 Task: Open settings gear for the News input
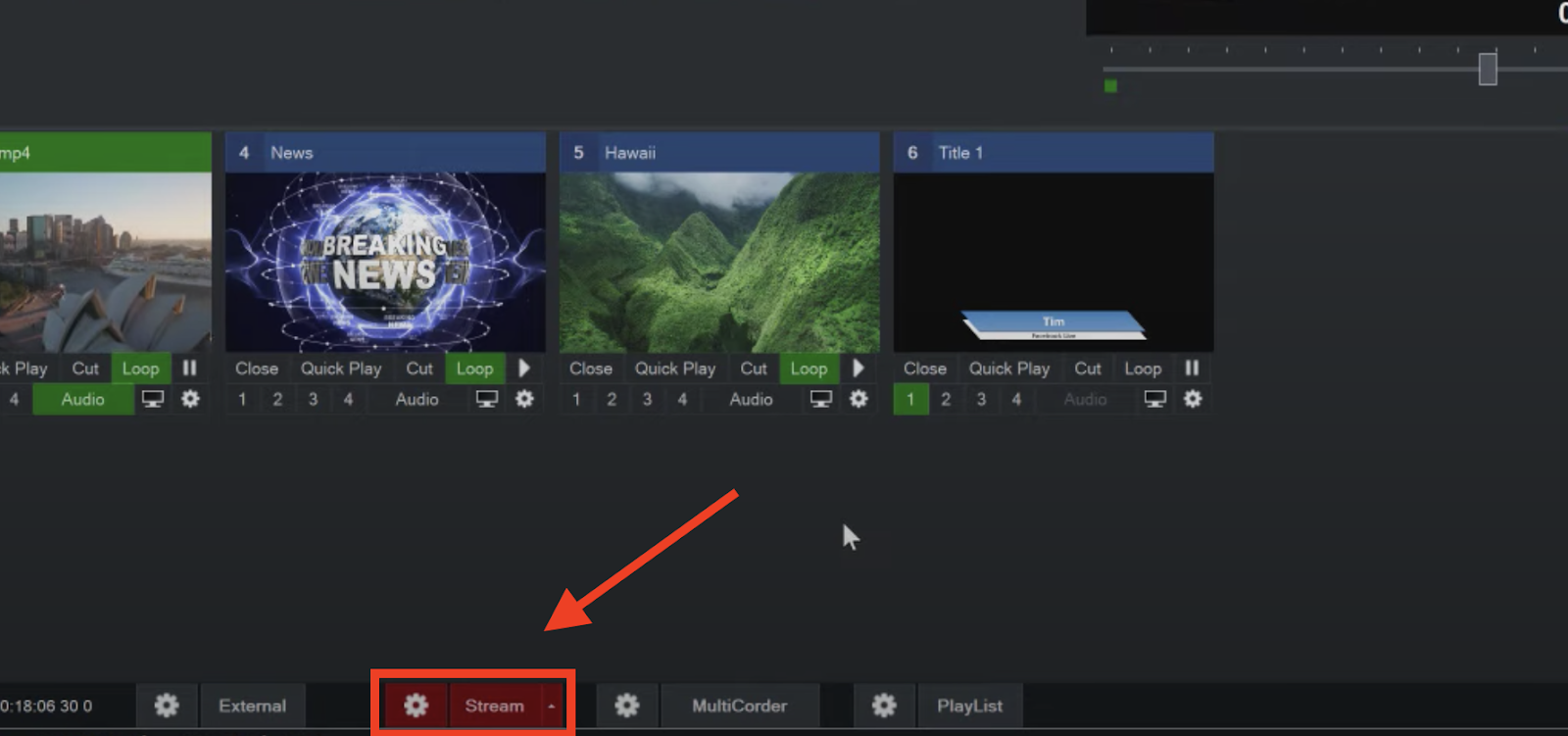coord(524,399)
